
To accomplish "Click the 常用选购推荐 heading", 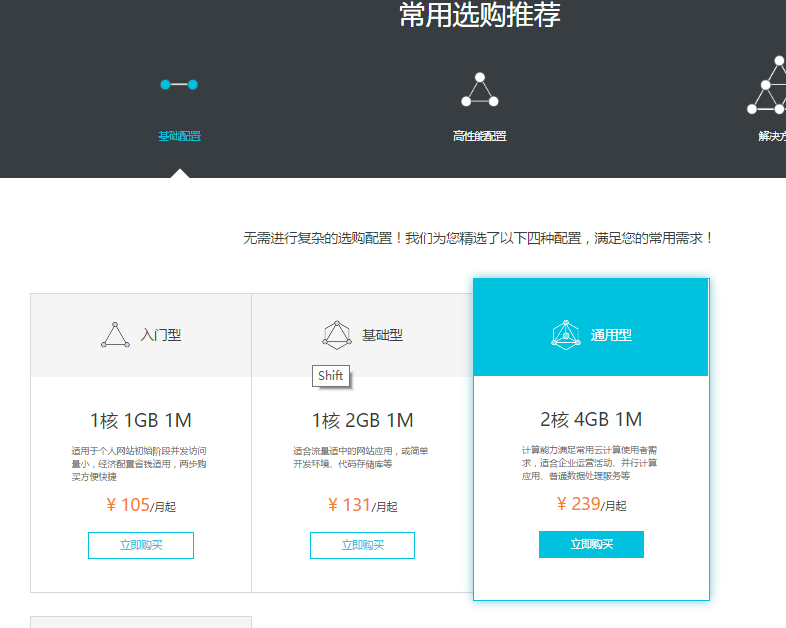I will (480, 15).
